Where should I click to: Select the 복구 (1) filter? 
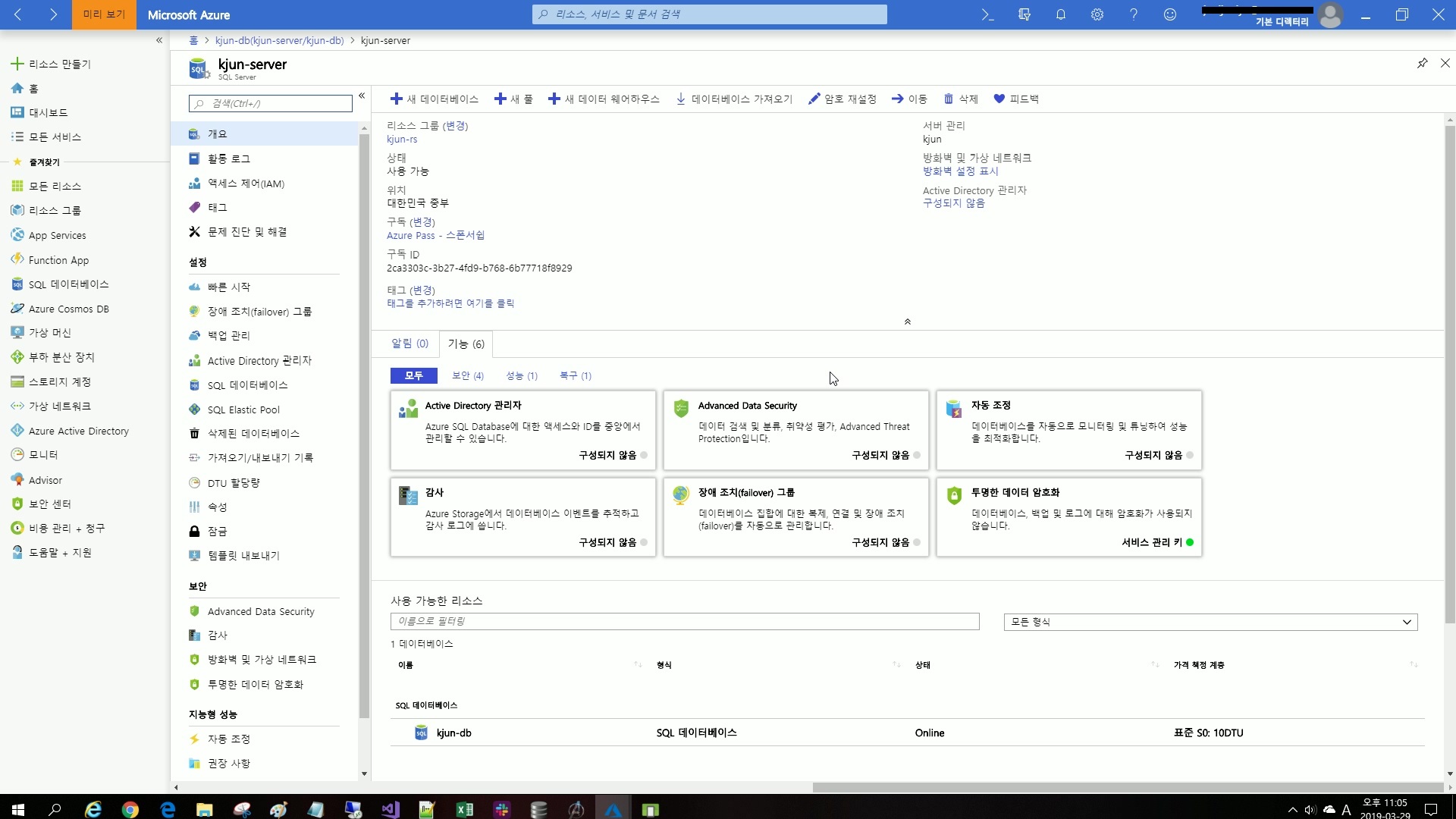coord(575,375)
